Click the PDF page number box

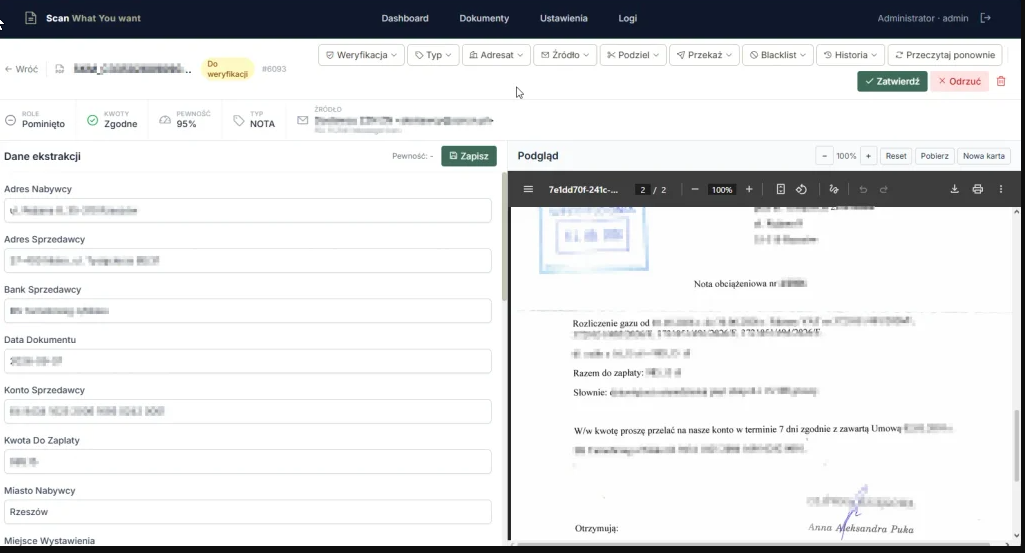643,190
